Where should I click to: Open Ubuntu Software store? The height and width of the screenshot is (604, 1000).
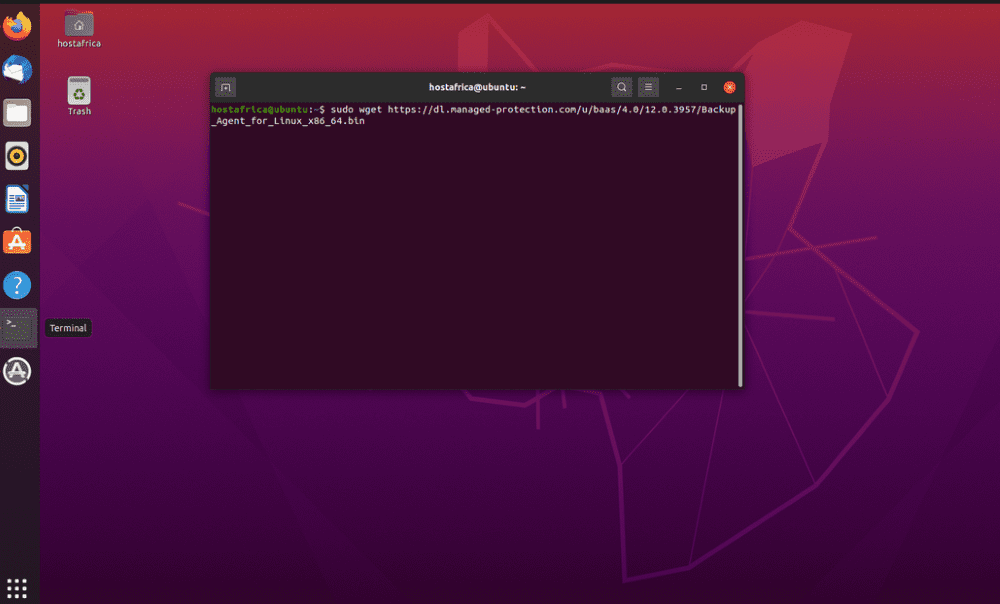(x=17, y=242)
